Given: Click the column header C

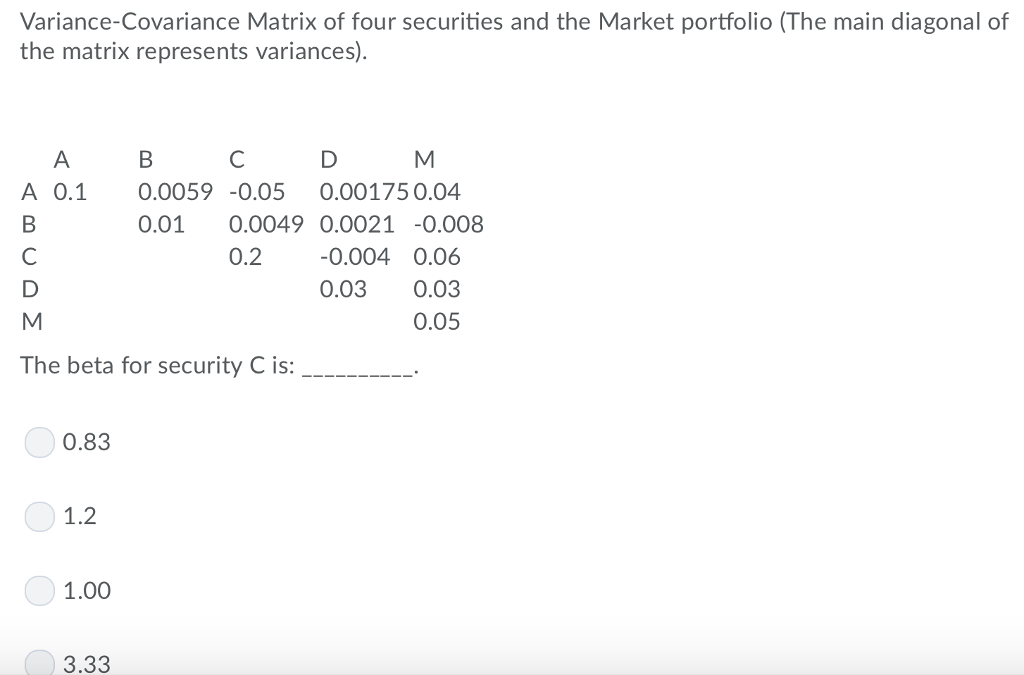Looking at the screenshot, I should pos(237,159).
